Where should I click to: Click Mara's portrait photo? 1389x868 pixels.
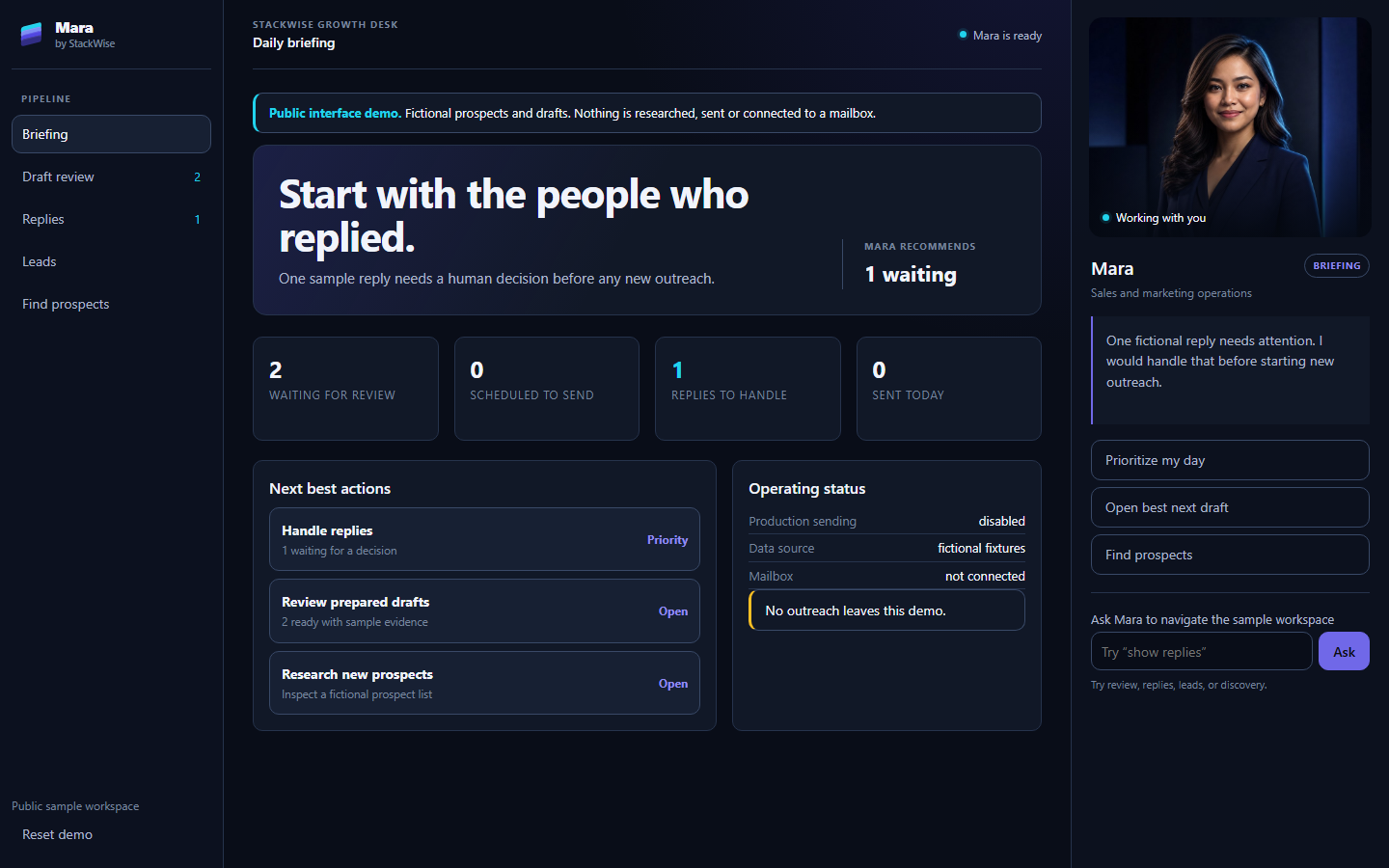(x=1230, y=127)
